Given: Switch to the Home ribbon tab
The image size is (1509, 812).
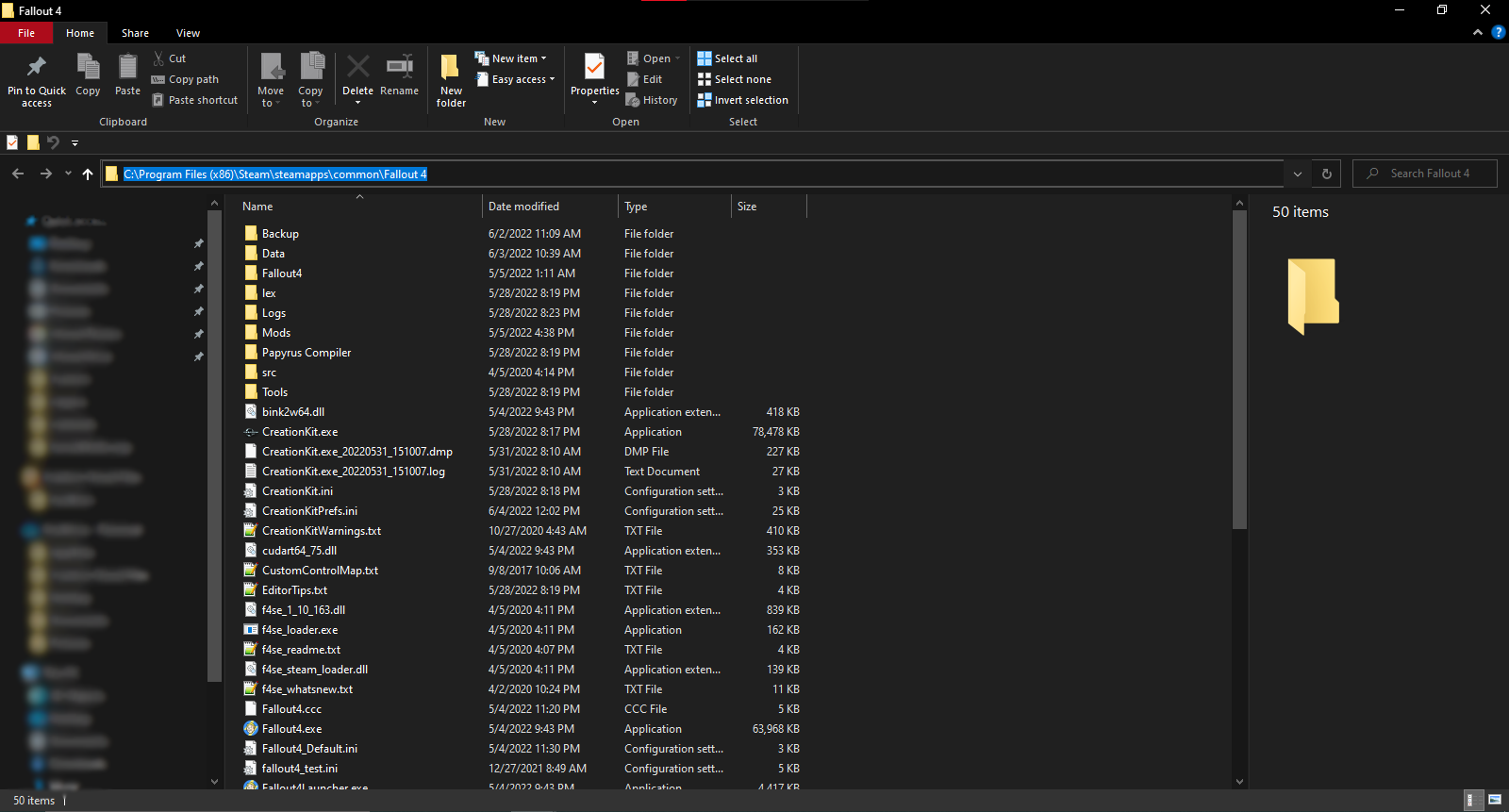Looking at the screenshot, I should (x=80, y=33).
